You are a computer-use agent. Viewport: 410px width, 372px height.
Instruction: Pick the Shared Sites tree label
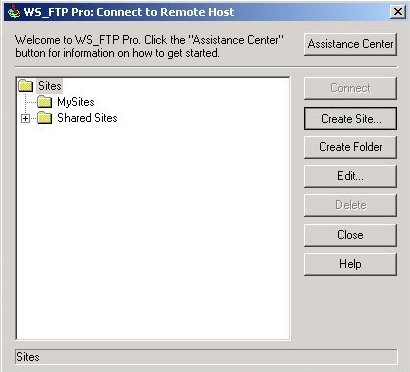point(87,118)
